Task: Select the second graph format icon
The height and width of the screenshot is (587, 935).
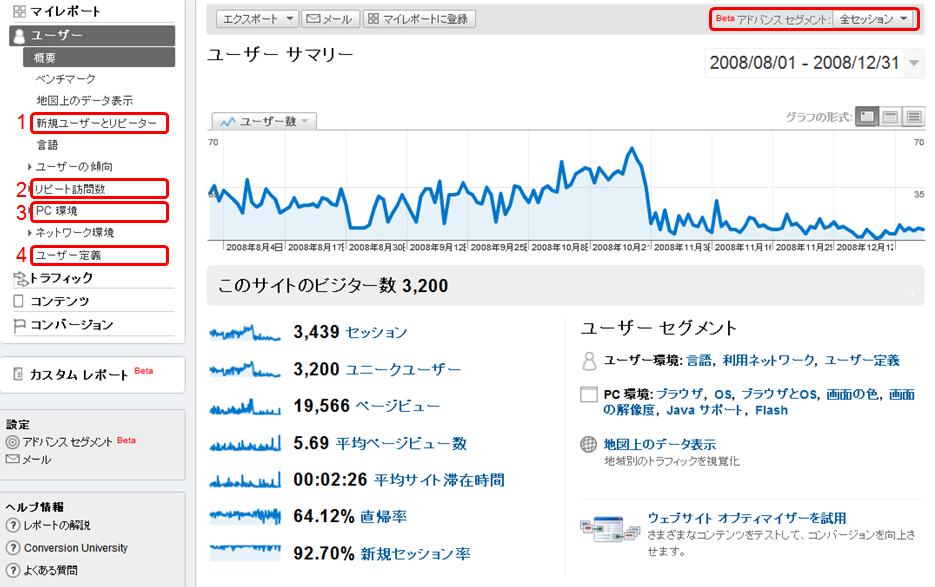Action: click(x=890, y=117)
